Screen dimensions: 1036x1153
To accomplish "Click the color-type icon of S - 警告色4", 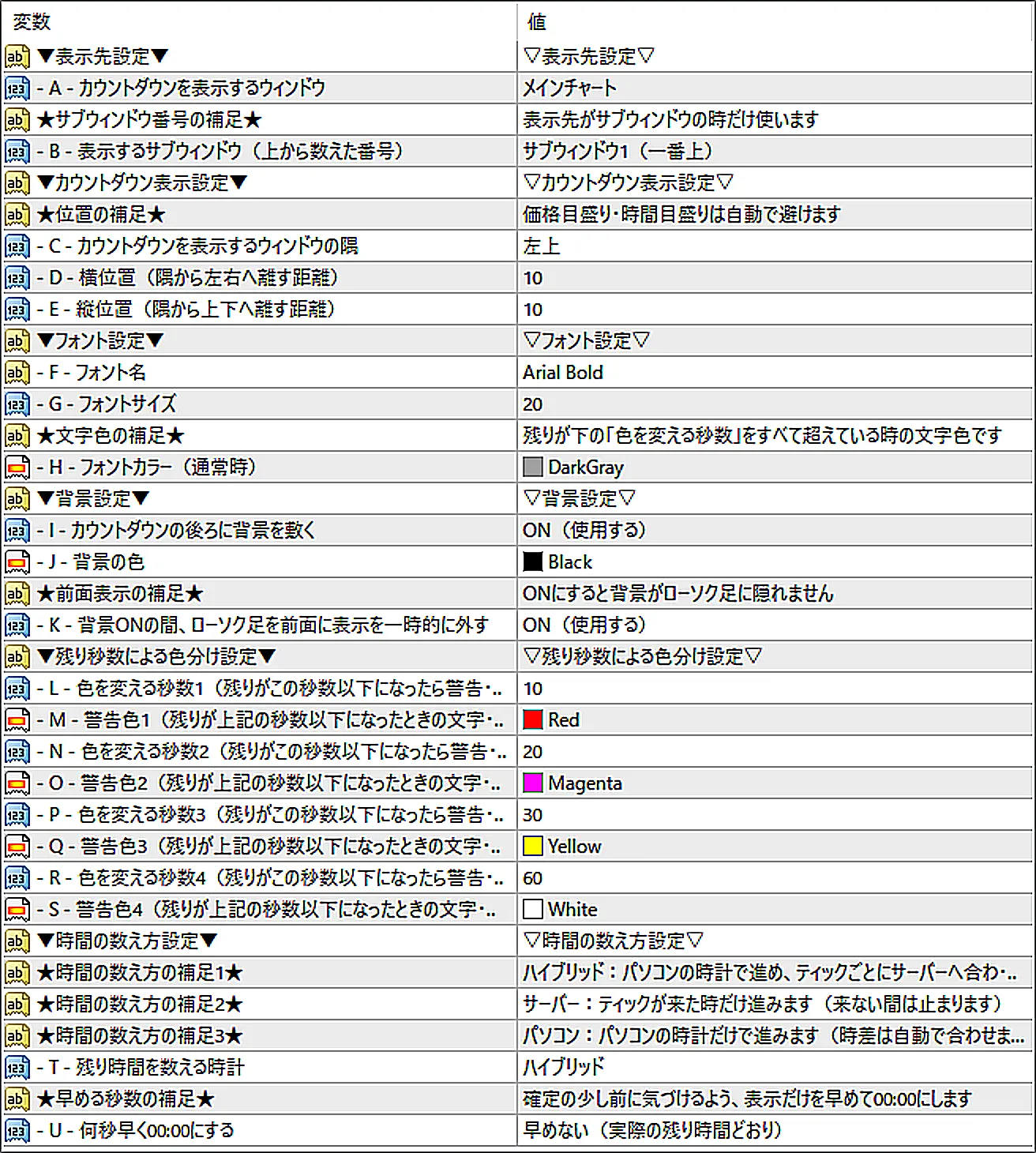I will point(17,910).
